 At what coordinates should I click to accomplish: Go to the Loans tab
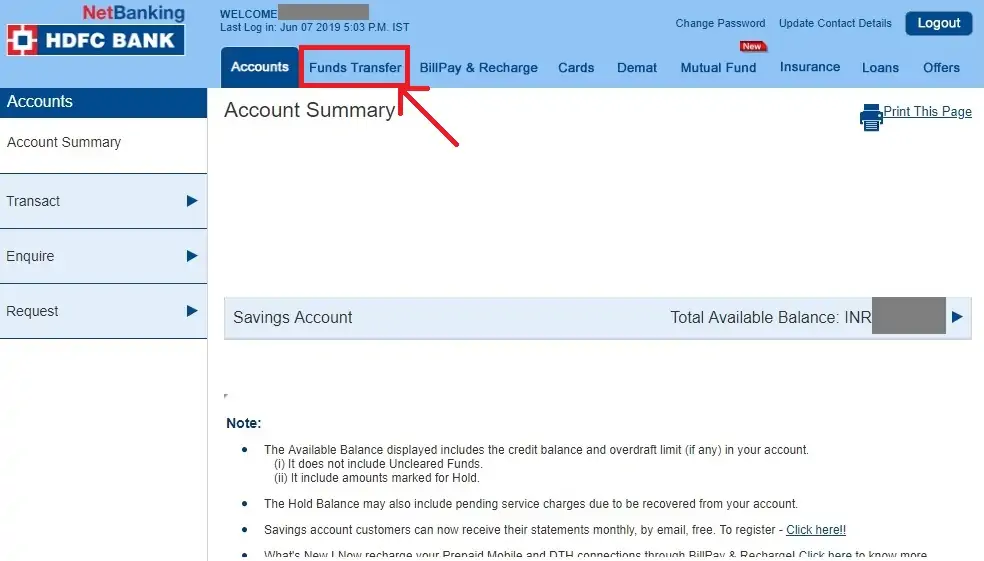[x=880, y=68]
